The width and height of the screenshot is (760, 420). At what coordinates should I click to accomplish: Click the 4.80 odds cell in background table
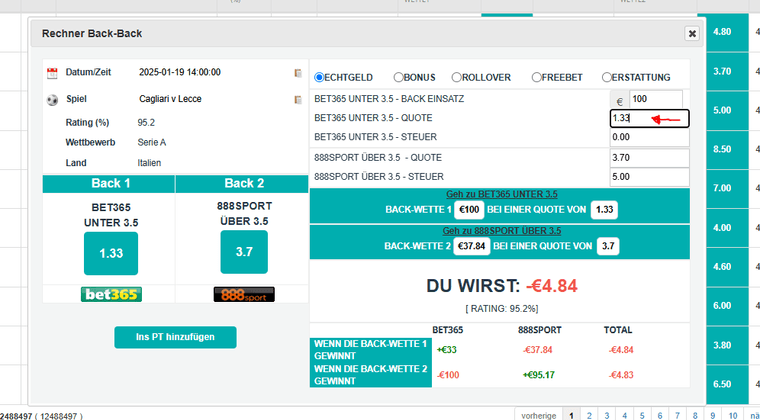[x=722, y=32]
